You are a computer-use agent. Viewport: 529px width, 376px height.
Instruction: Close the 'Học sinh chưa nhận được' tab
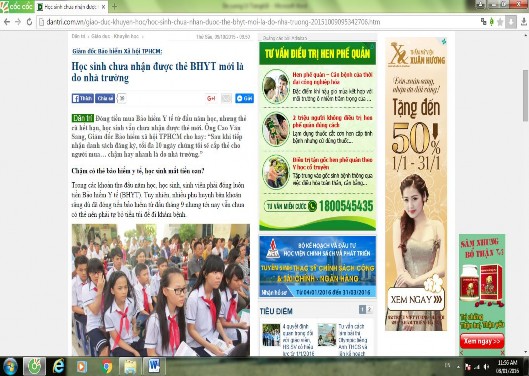coord(103,7)
